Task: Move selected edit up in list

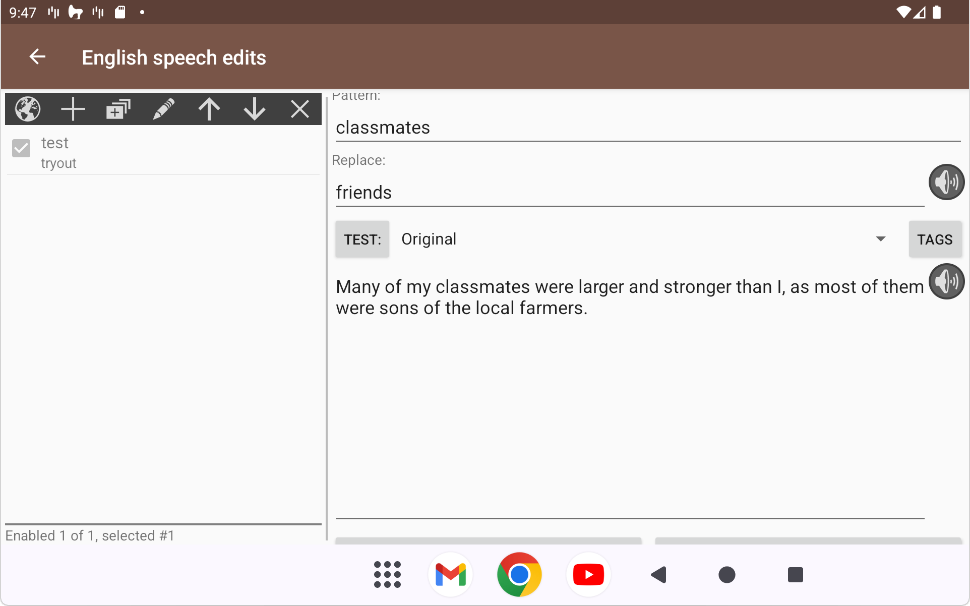Action: pyautogui.click(x=209, y=109)
